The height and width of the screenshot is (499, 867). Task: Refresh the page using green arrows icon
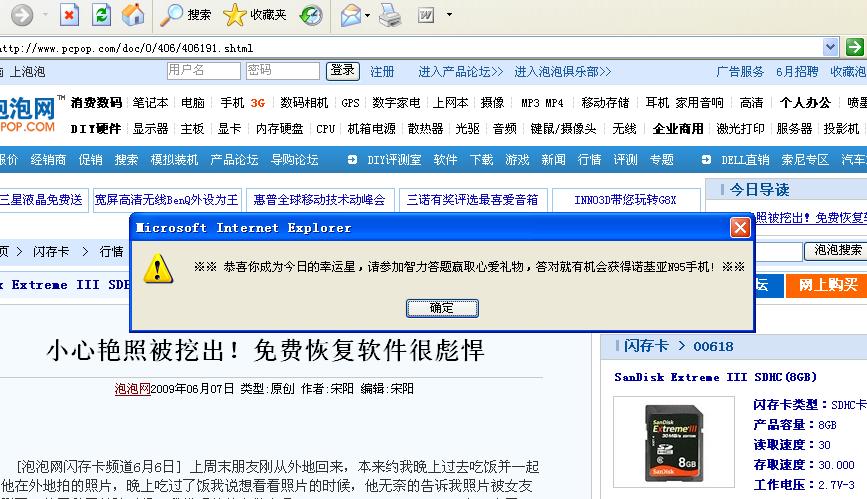point(101,15)
